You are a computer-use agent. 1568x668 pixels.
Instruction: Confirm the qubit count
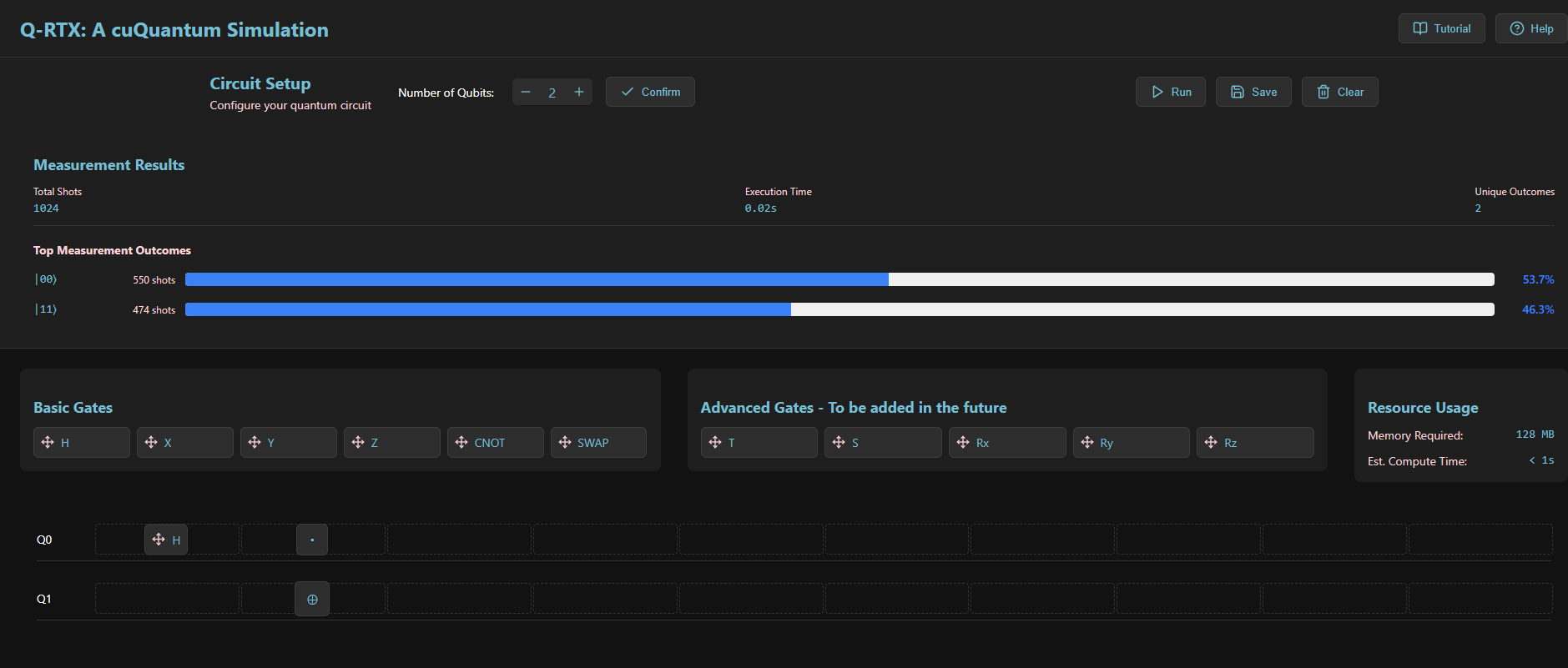point(650,92)
